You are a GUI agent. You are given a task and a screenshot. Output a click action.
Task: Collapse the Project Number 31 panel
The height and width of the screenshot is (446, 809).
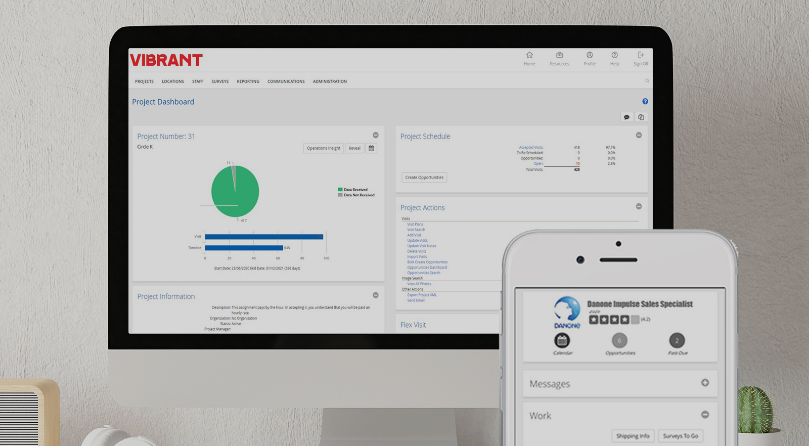pyautogui.click(x=376, y=135)
